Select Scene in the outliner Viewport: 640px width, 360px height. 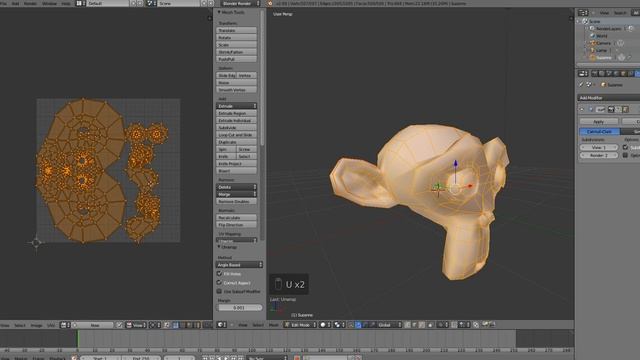pos(595,21)
